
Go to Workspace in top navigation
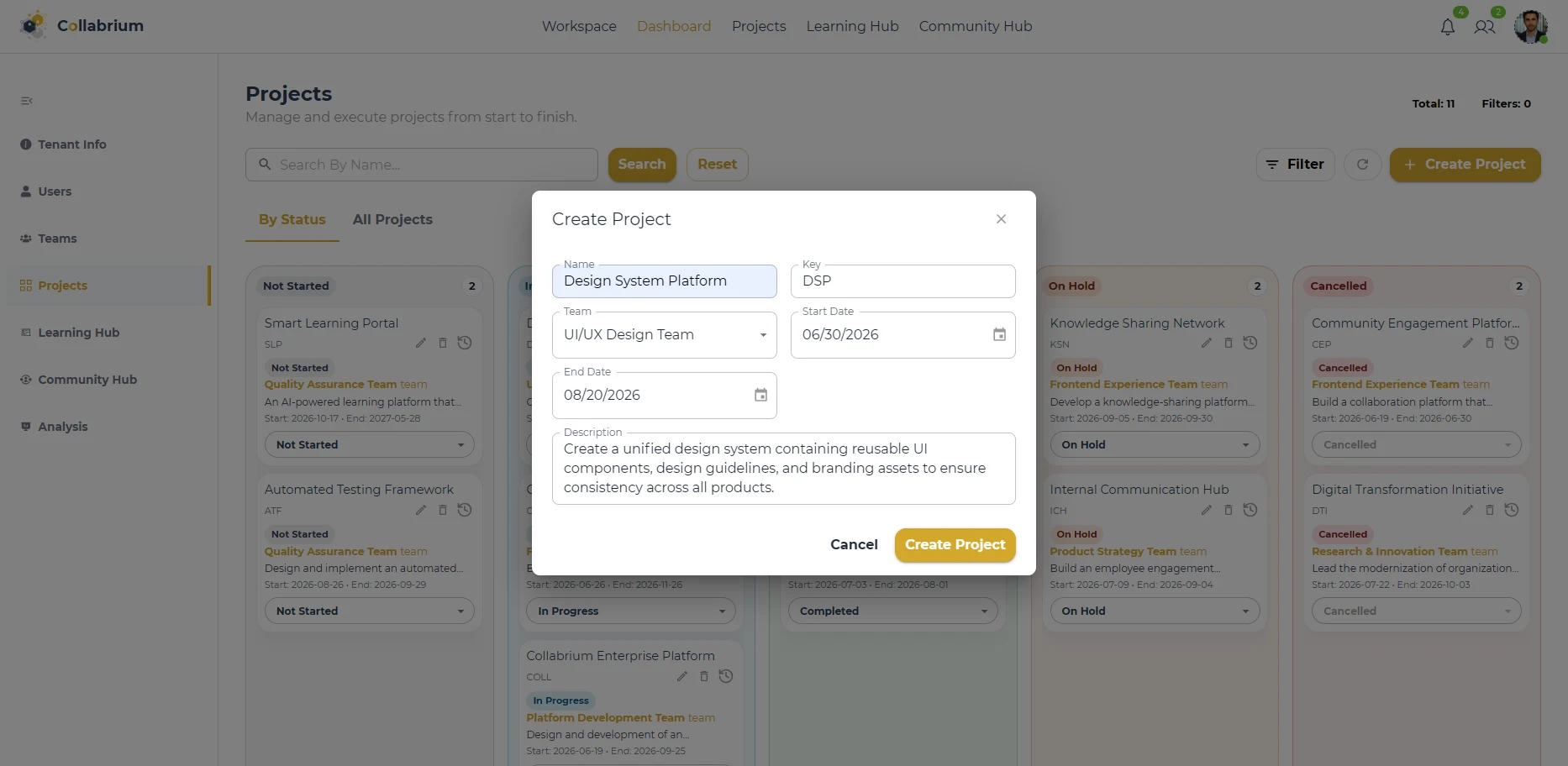pos(579,26)
